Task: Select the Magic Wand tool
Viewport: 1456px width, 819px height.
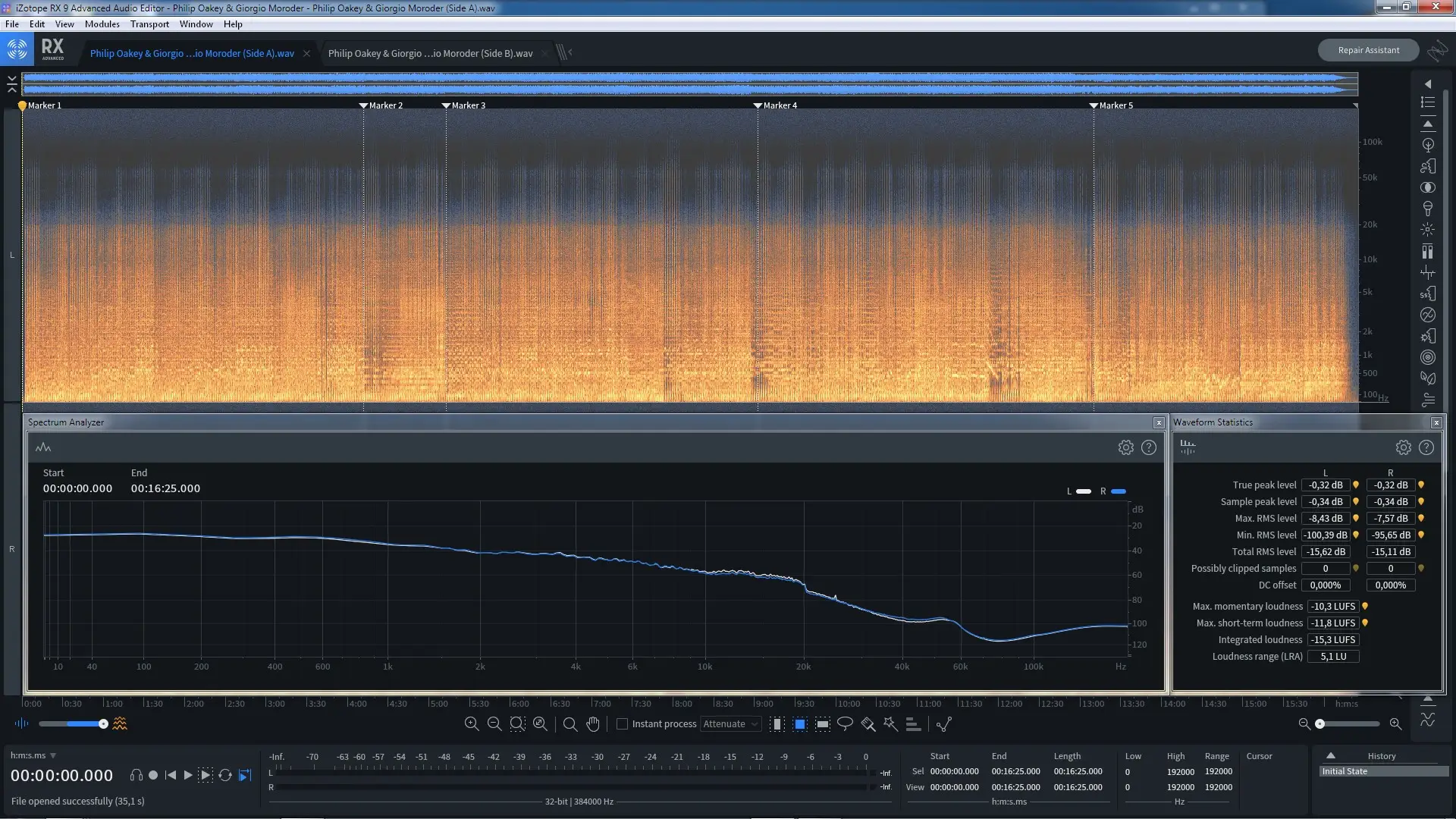Action: (x=890, y=724)
